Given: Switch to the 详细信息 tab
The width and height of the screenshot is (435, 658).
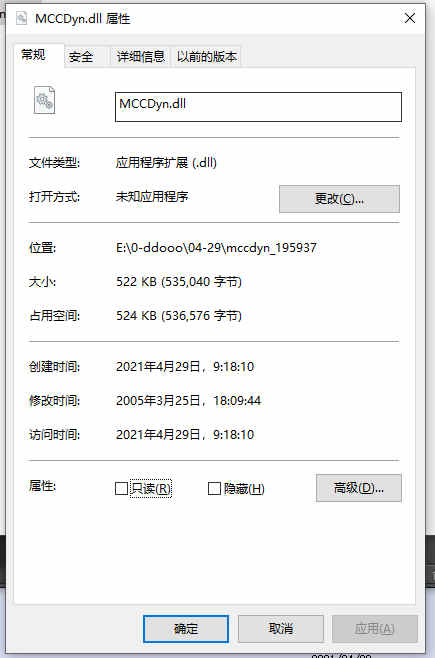Looking at the screenshot, I should click(141, 57).
